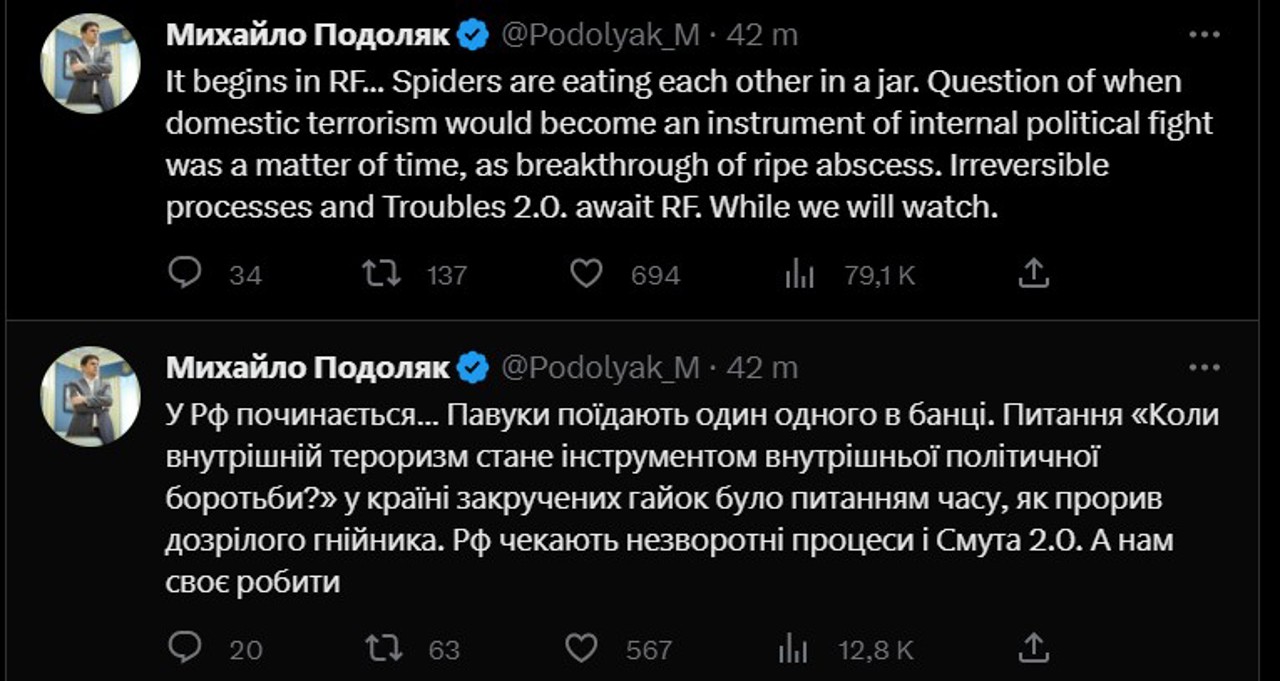Image resolution: width=1280 pixels, height=681 pixels.
Task: Open @Podolyak_M handle on first tweet
Action: click(x=600, y=35)
